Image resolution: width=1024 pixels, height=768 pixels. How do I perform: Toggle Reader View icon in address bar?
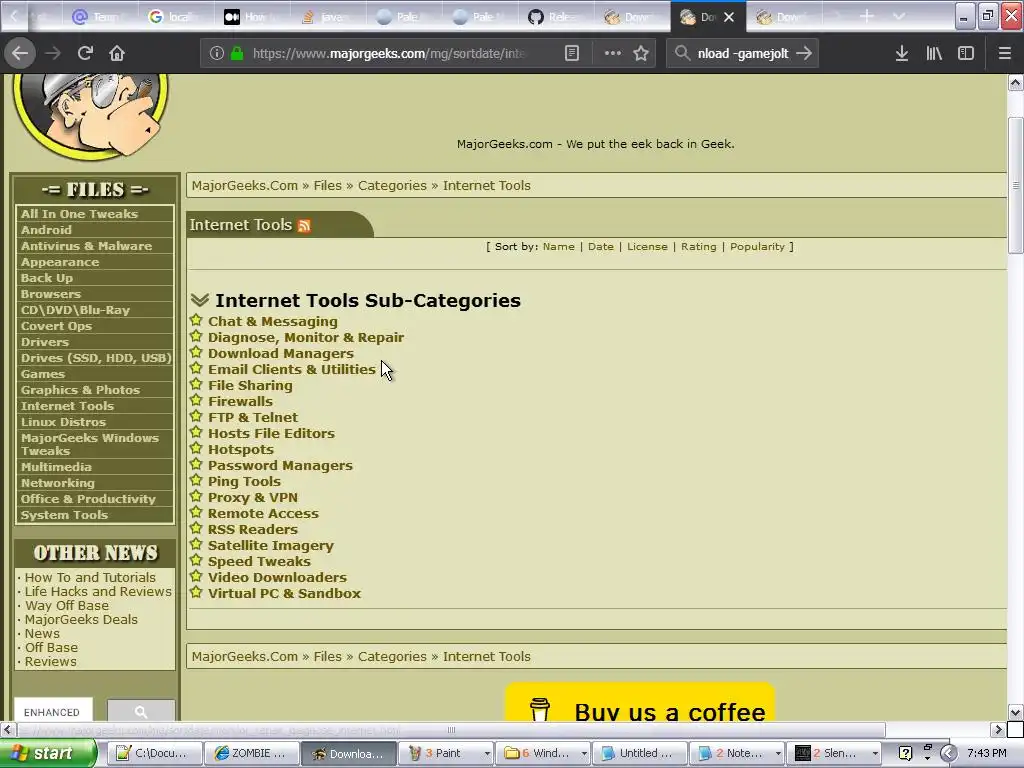571,53
